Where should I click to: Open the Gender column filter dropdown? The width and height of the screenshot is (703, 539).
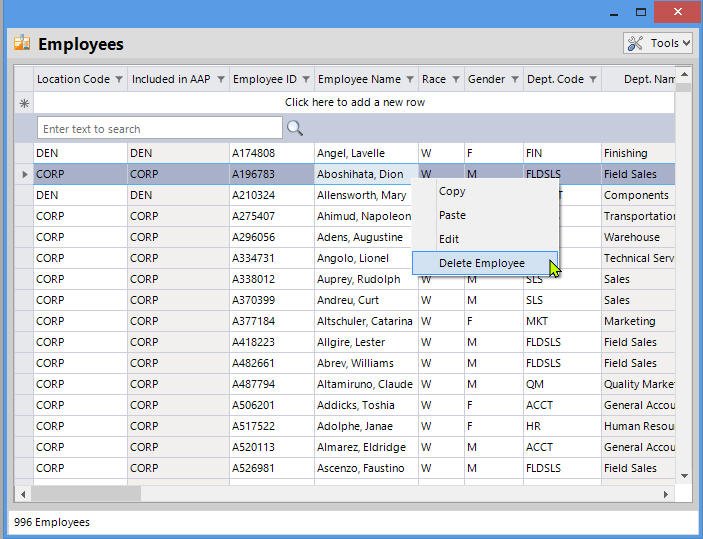(x=514, y=79)
